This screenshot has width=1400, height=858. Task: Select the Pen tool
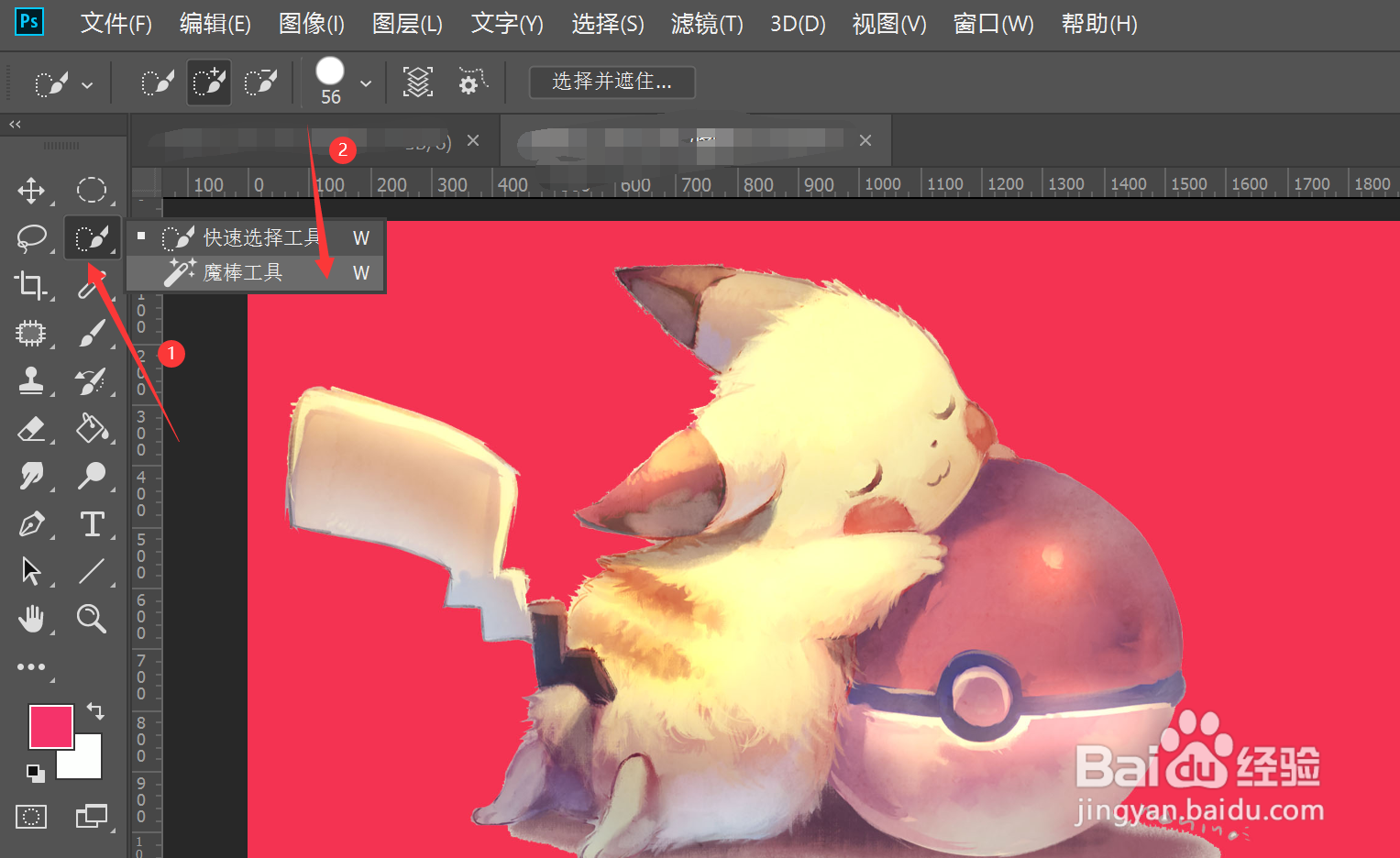coord(31,524)
